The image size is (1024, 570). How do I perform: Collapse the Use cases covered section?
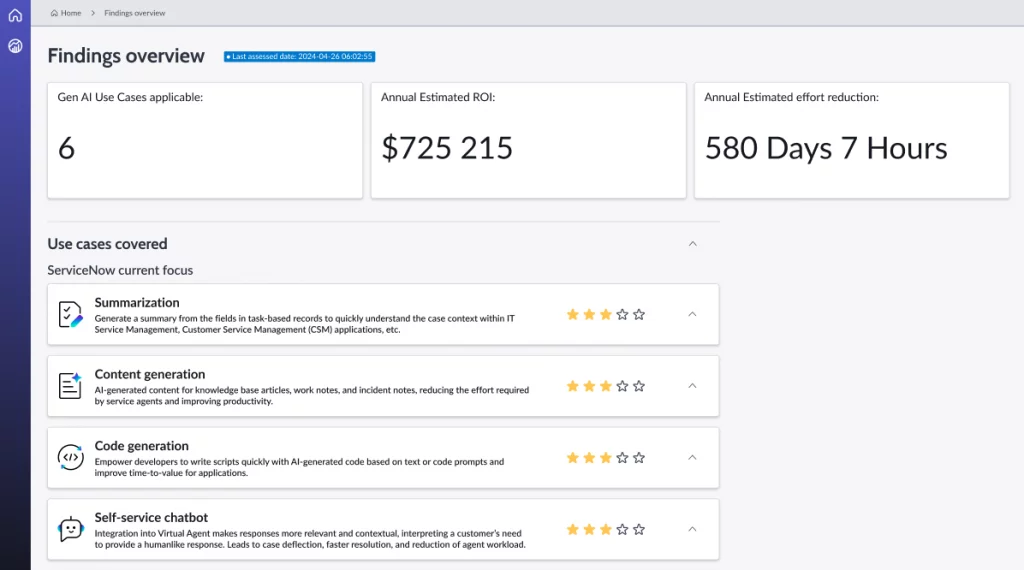point(693,244)
